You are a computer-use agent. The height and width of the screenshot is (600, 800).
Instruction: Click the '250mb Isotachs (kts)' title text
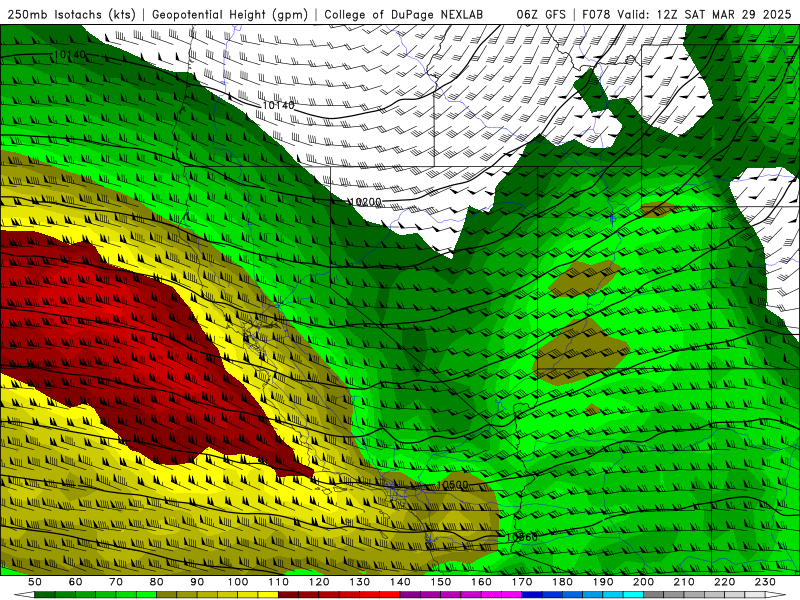pos(71,14)
